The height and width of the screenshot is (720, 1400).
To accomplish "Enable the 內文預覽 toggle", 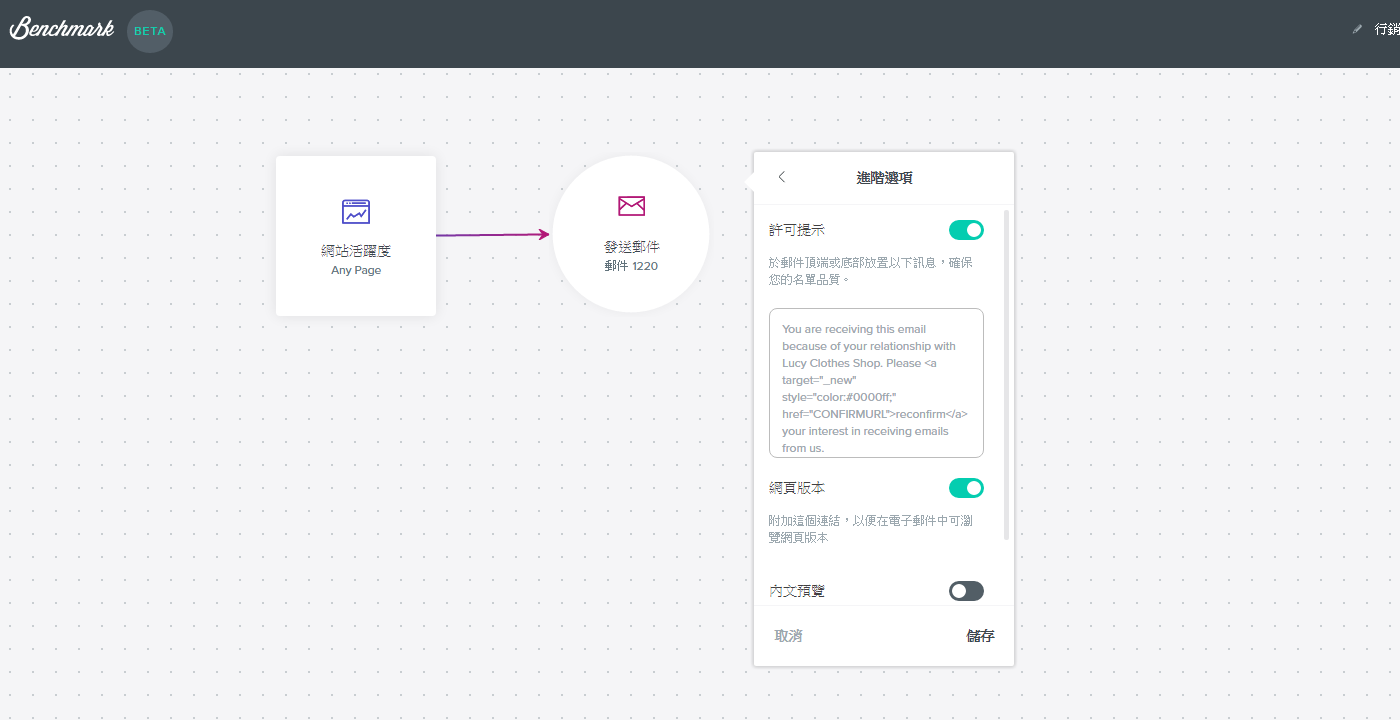I will [966, 591].
